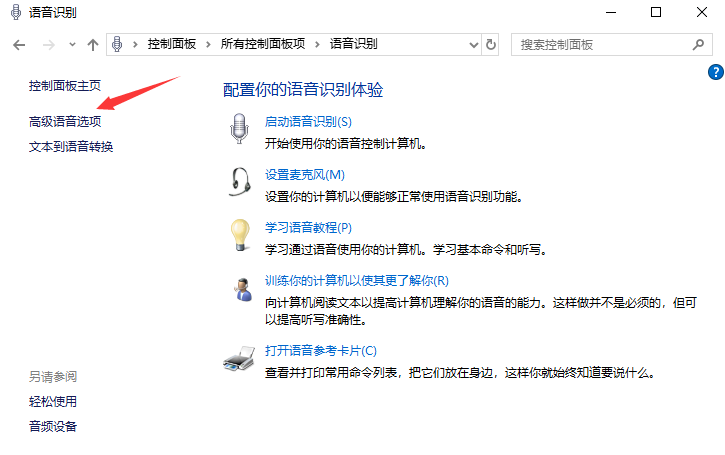Go up one level with the up arrow
Viewport: 725px width, 455px height.
pos(93,45)
